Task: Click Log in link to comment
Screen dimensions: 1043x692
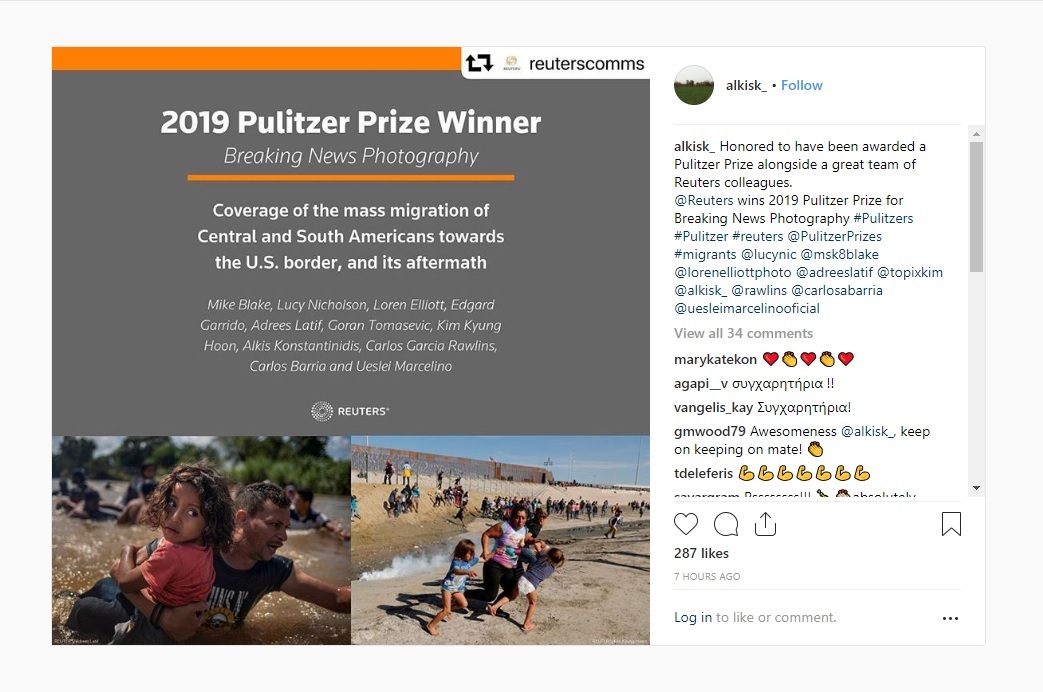Action: (x=693, y=618)
